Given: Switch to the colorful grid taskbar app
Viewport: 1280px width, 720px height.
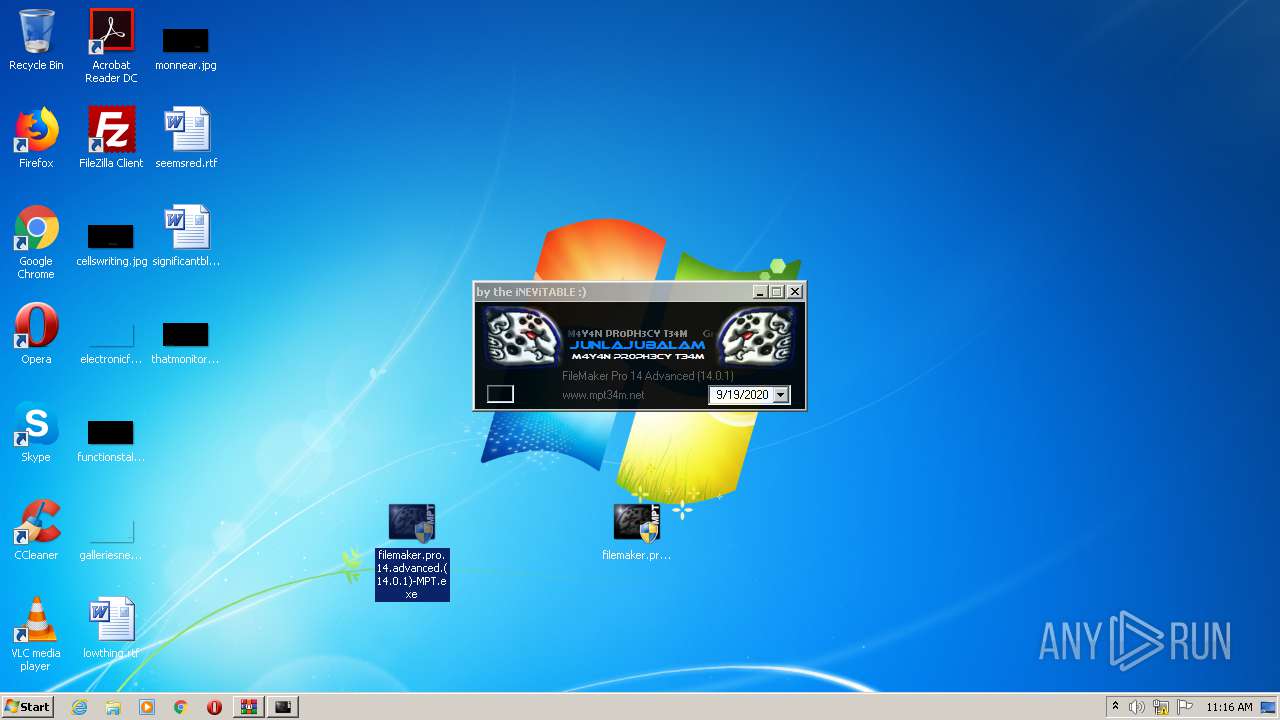Looking at the screenshot, I should pyautogui.click(x=248, y=707).
